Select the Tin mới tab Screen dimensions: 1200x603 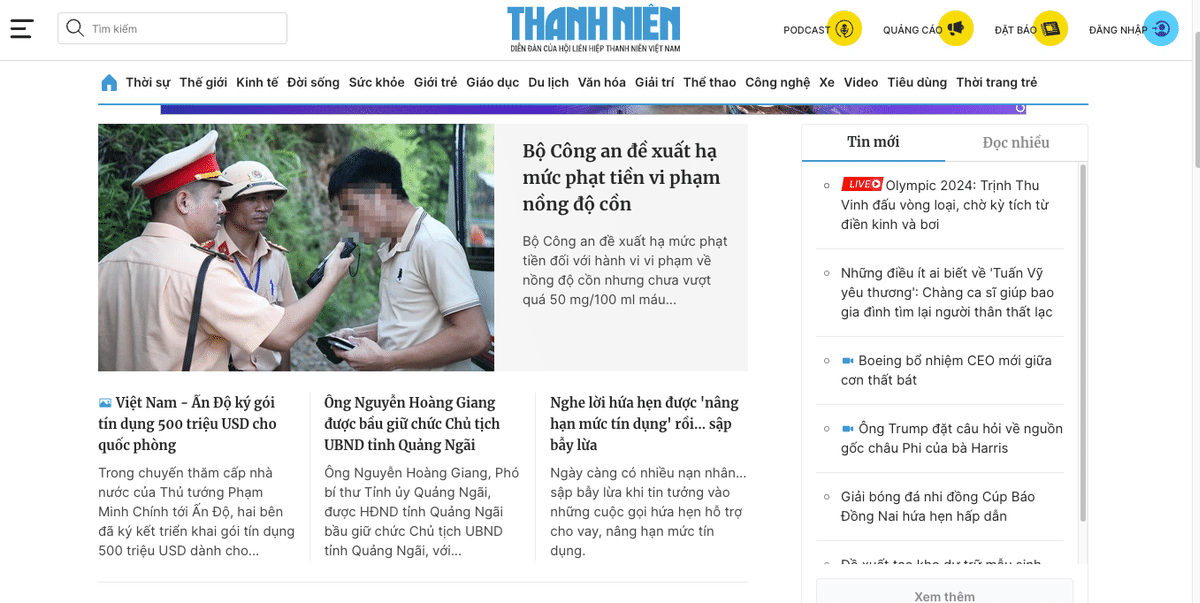[x=873, y=142]
